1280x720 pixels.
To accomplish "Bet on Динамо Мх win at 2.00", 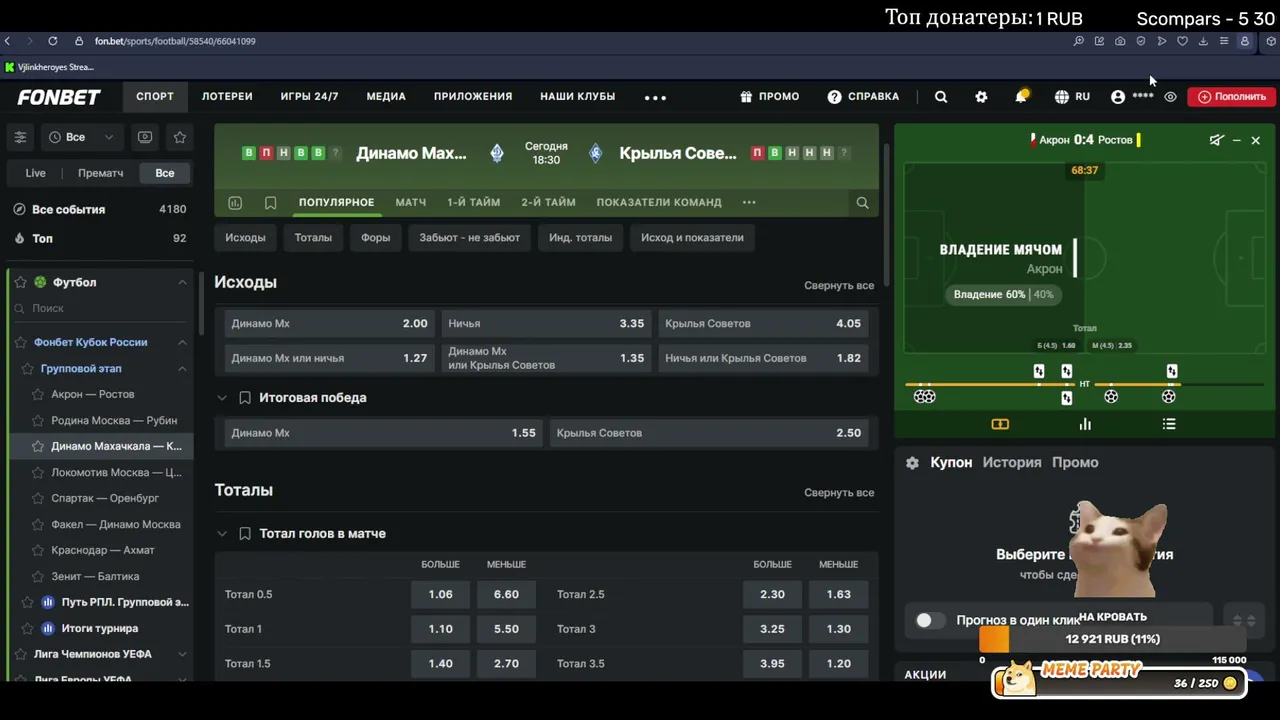I will [329, 324].
